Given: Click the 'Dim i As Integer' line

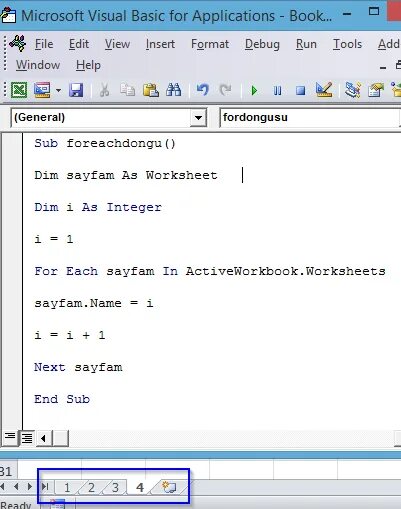Looking at the screenshot, I should coord(98,207).
